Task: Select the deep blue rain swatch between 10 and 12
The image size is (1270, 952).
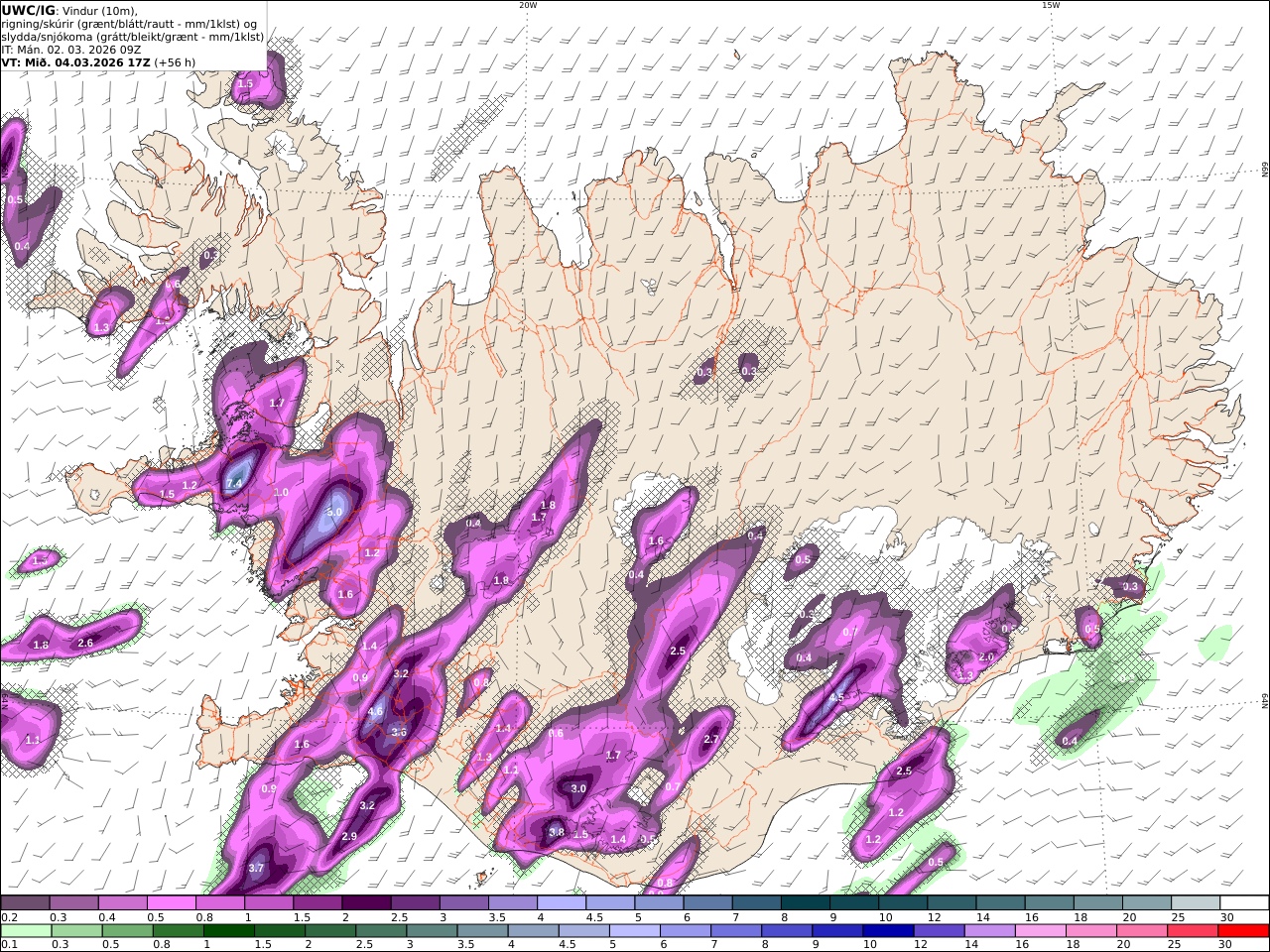Action: click(x=891, y=931)
